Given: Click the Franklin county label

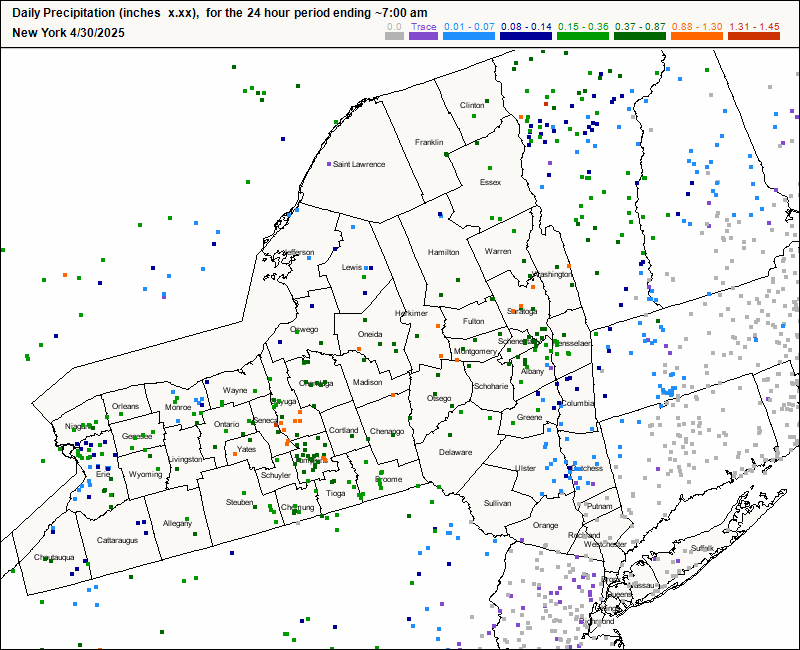Looking at the screenshot, I should [x=429, y=142].
